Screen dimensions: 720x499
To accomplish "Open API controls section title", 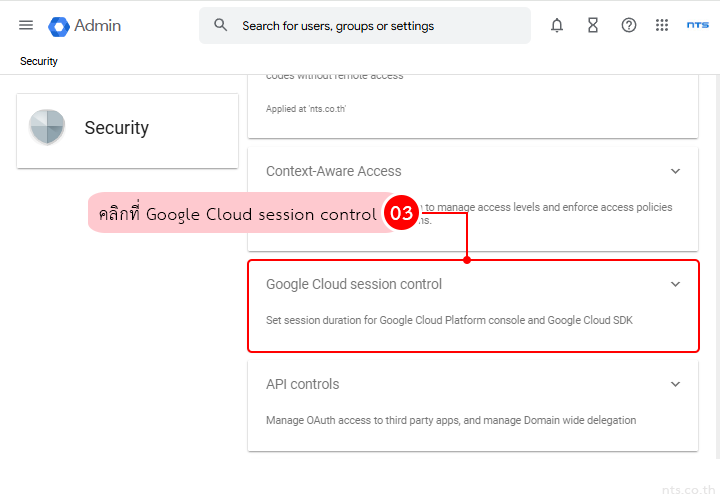I will pyautogui.click(x=302, y=384).
